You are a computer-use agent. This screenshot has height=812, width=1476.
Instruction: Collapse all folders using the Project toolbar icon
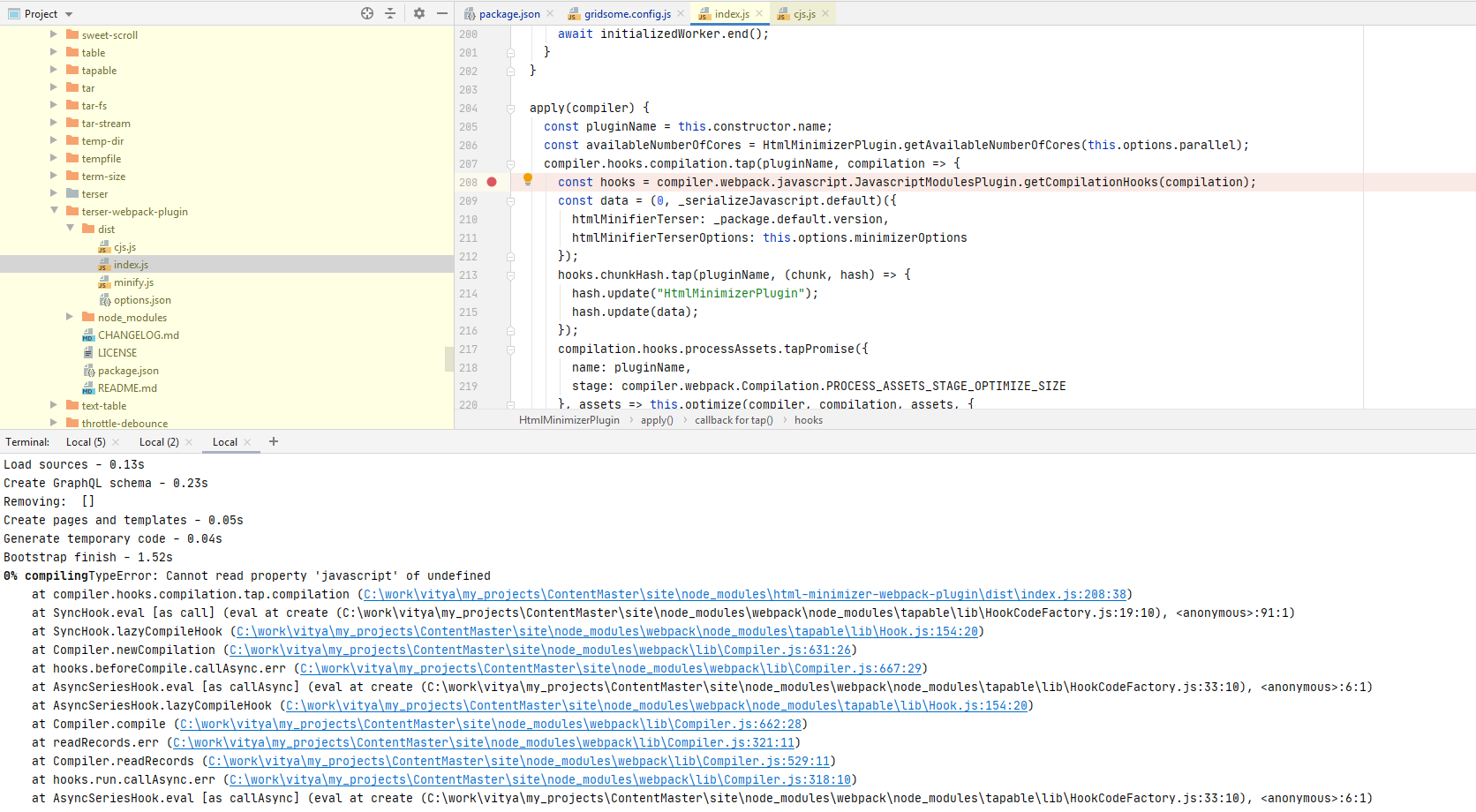click(389, 13)
